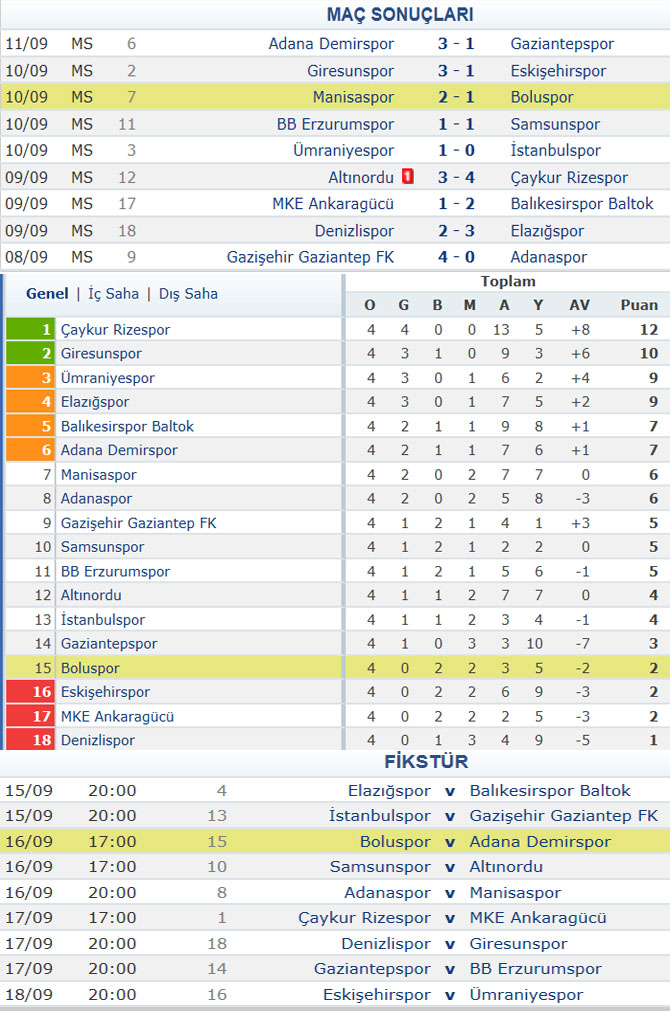Click the red card icon beside Altınordu

coord(407,177)
